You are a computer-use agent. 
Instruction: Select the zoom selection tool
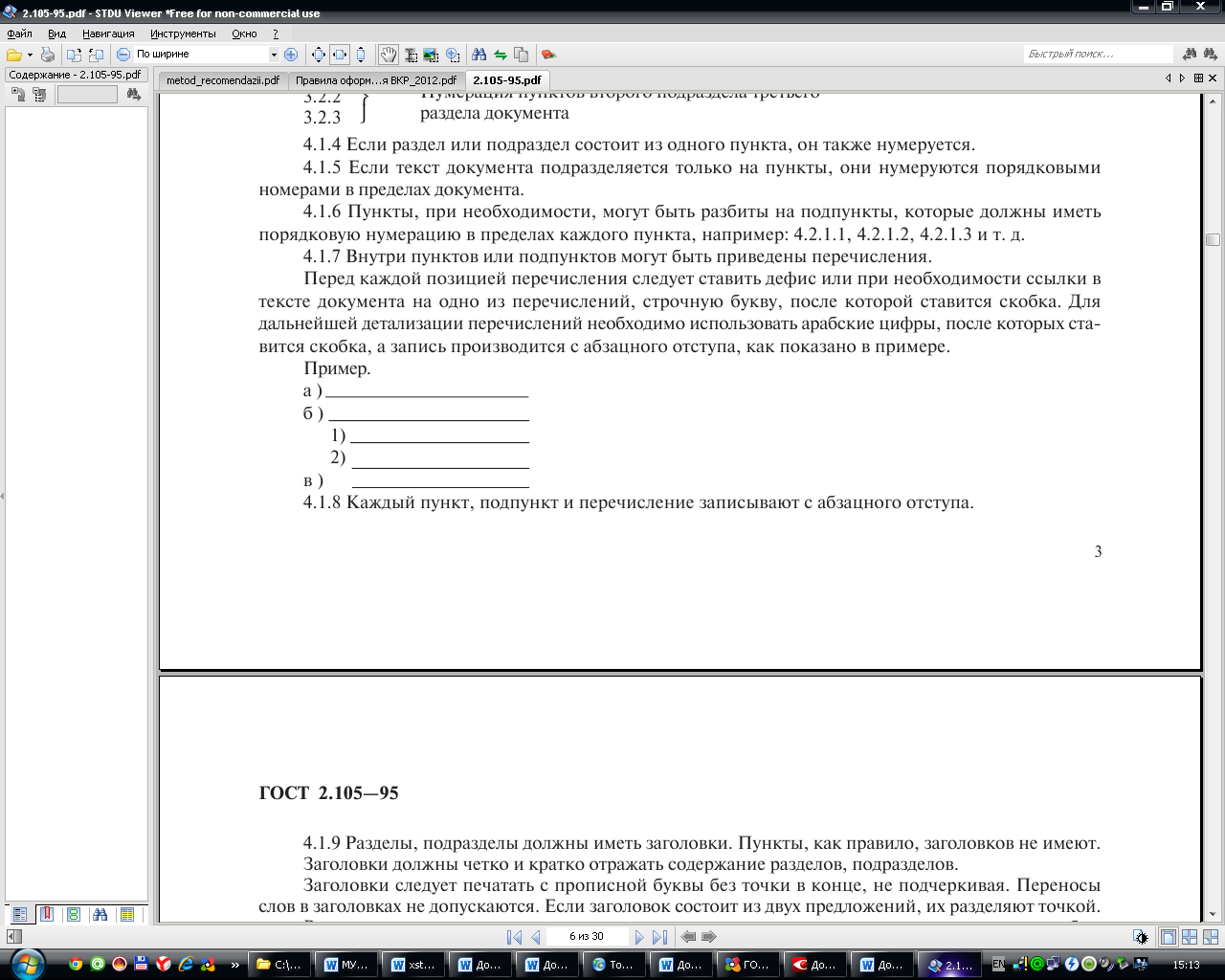coord(453,55)
